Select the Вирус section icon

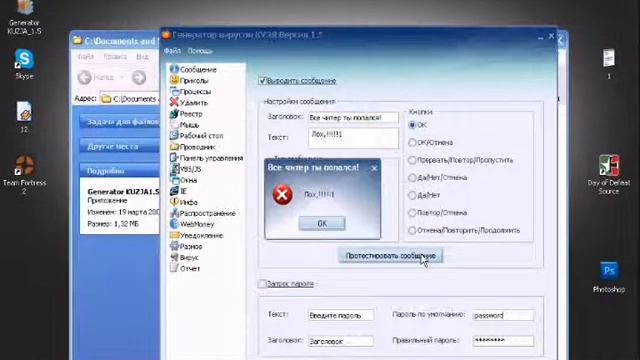click(174, 257)
